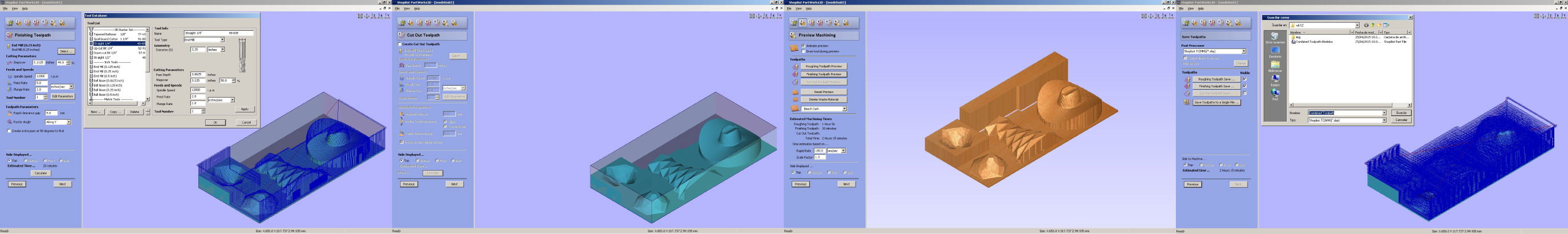The width and height of the screenshot is (1568, 234).
Task: Click isometric view icon in Save Toolpaths window
Action: click(x=1543, y=16)
